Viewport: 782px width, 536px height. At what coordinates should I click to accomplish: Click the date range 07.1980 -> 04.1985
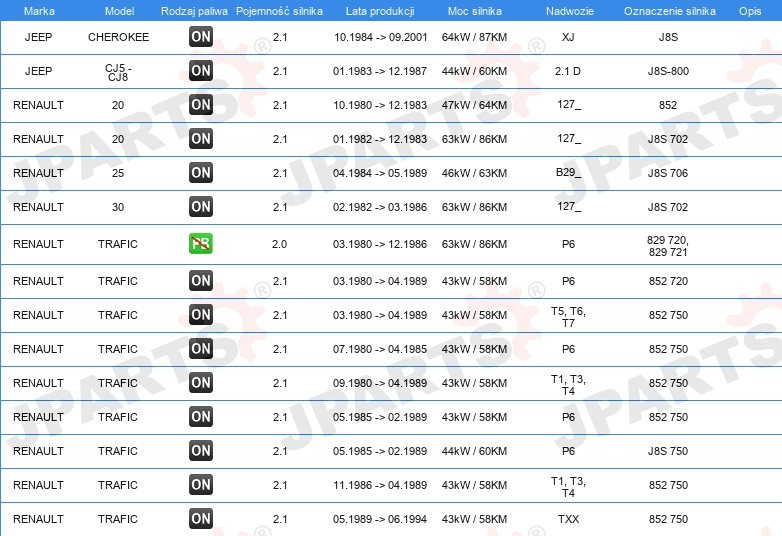380,349
